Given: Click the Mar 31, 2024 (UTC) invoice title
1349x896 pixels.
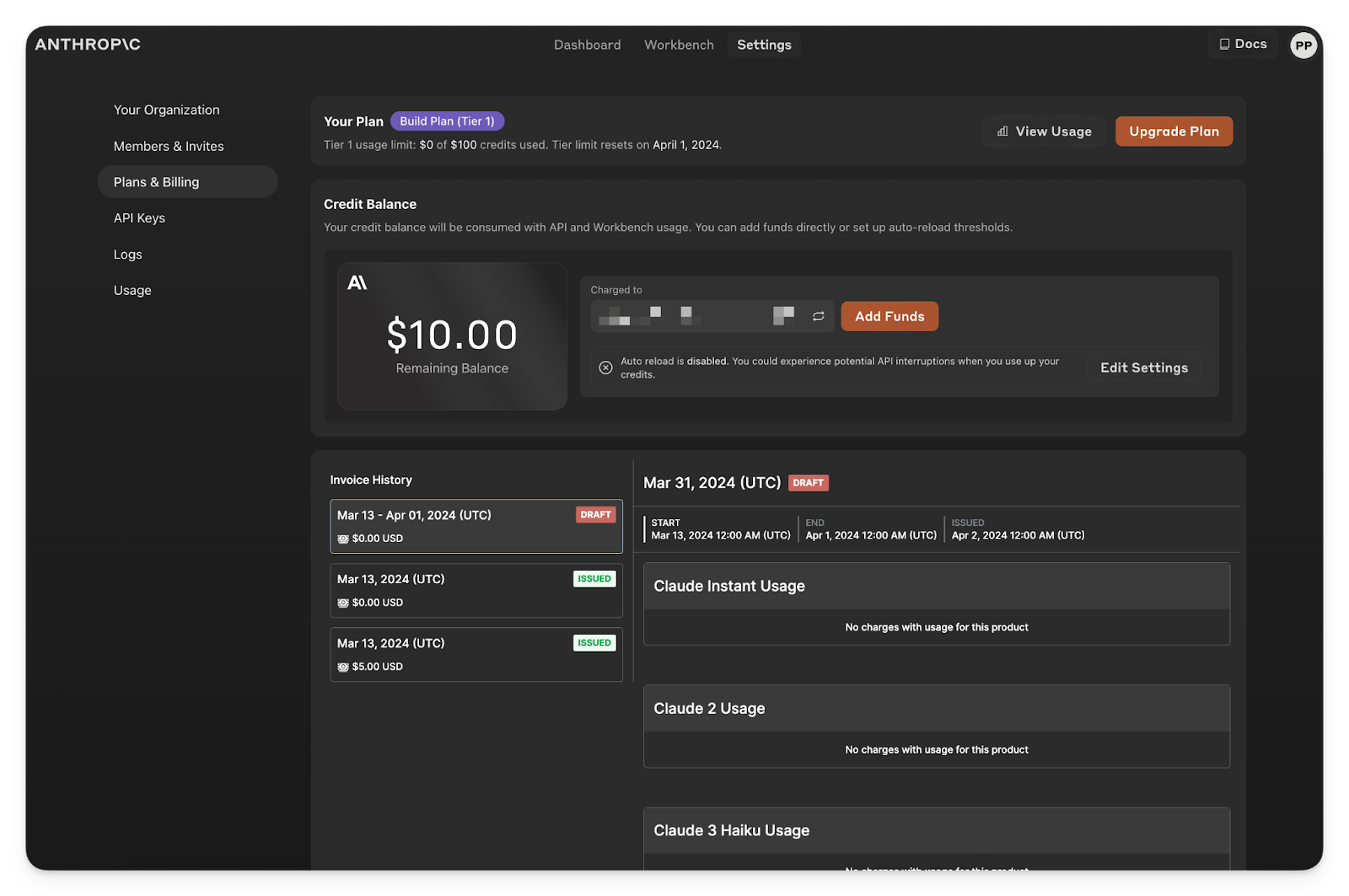Looking at the screenshot, I should (x=712, y=483).
